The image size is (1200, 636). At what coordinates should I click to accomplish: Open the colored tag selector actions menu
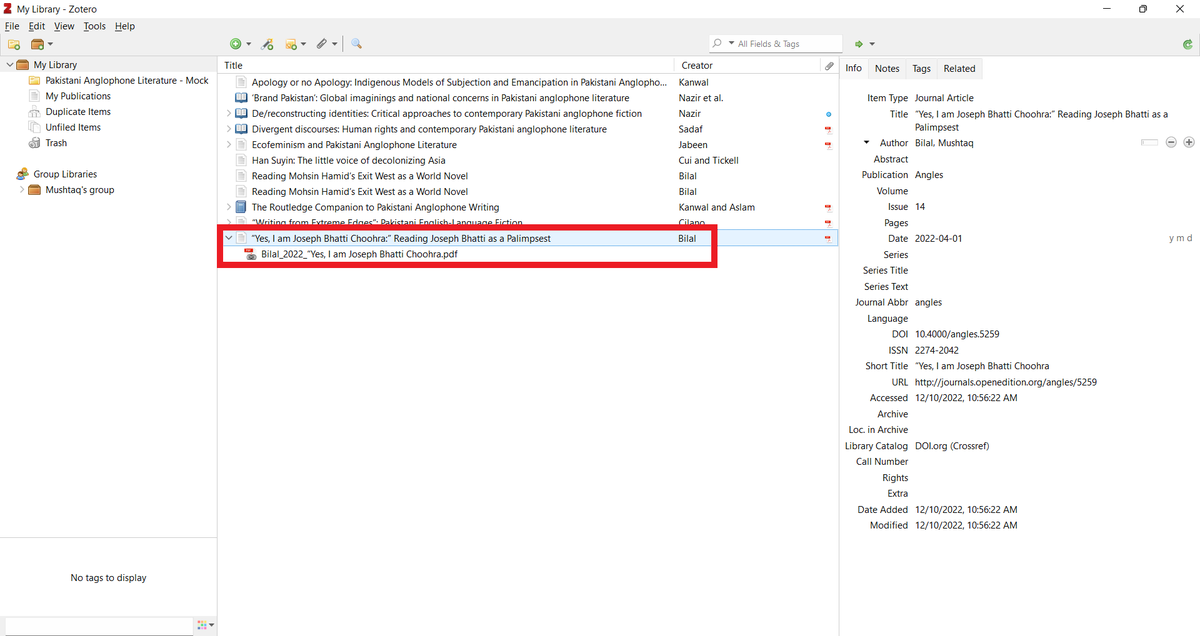(205, 626)
